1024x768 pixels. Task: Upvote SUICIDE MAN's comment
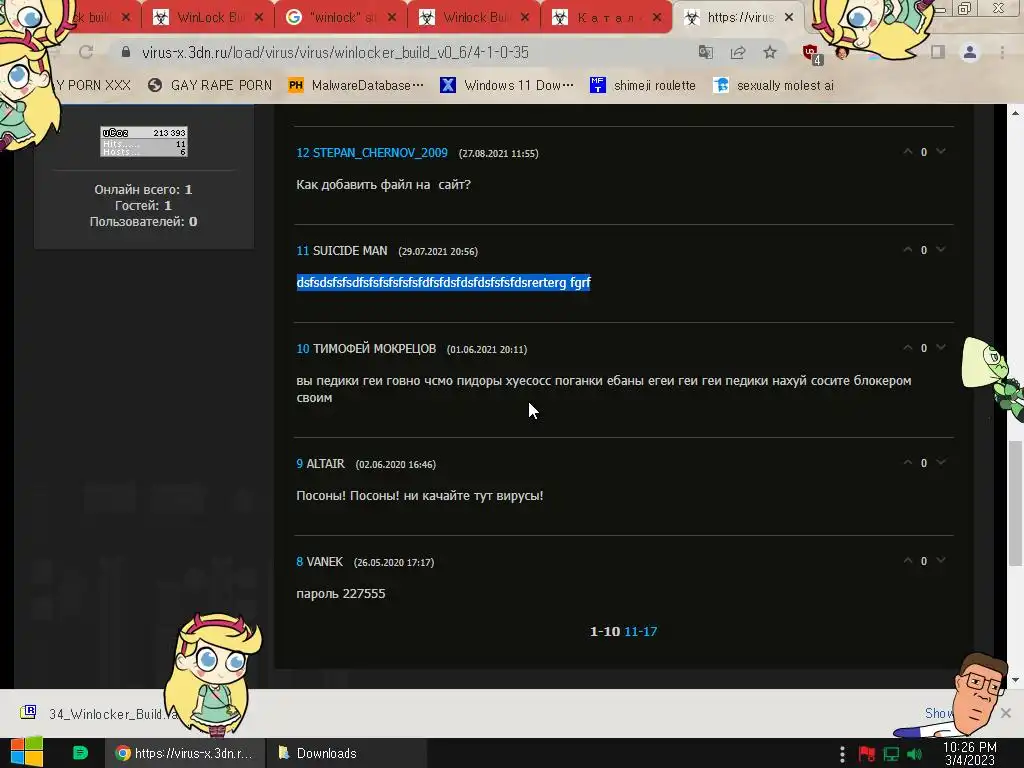click(x=908, y=249)
